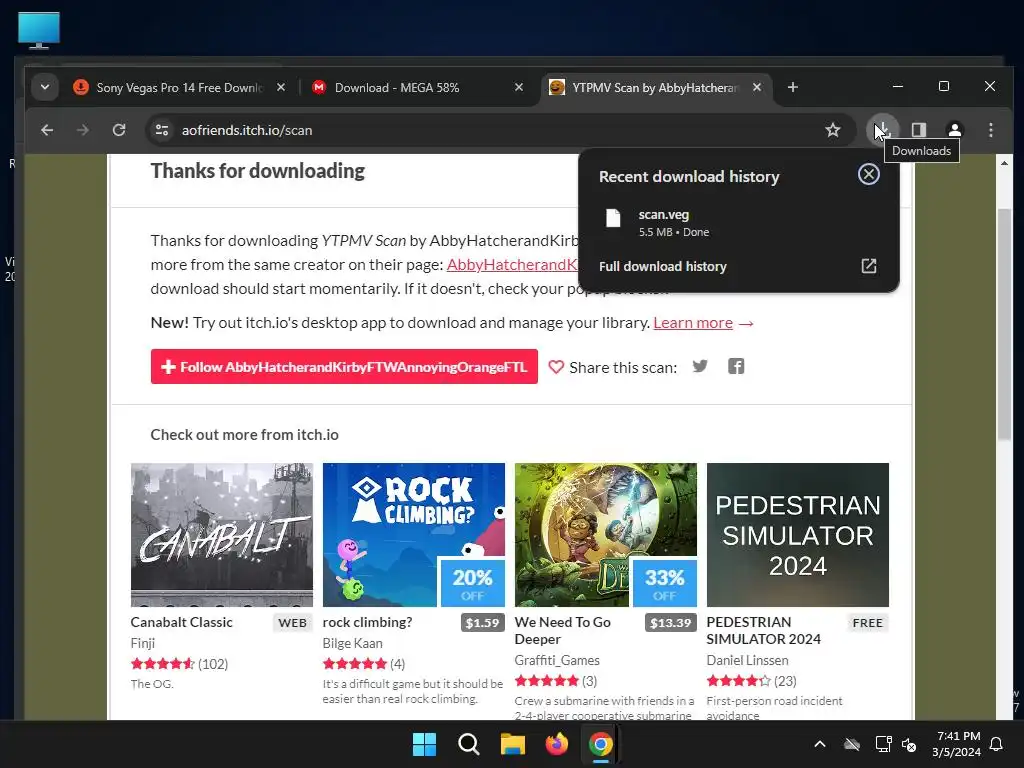The image size is (1024, 768).
Task: Click the scan.veg file icon
Action: click(613, 218)
